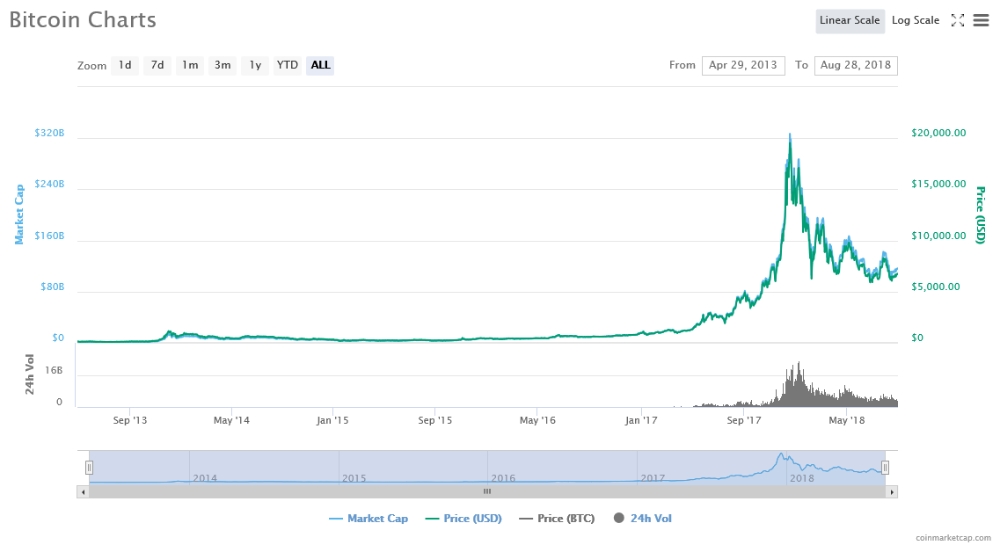Grab the right navigator range handle
Screen dimensions: 1000x545
click(885, 467)
